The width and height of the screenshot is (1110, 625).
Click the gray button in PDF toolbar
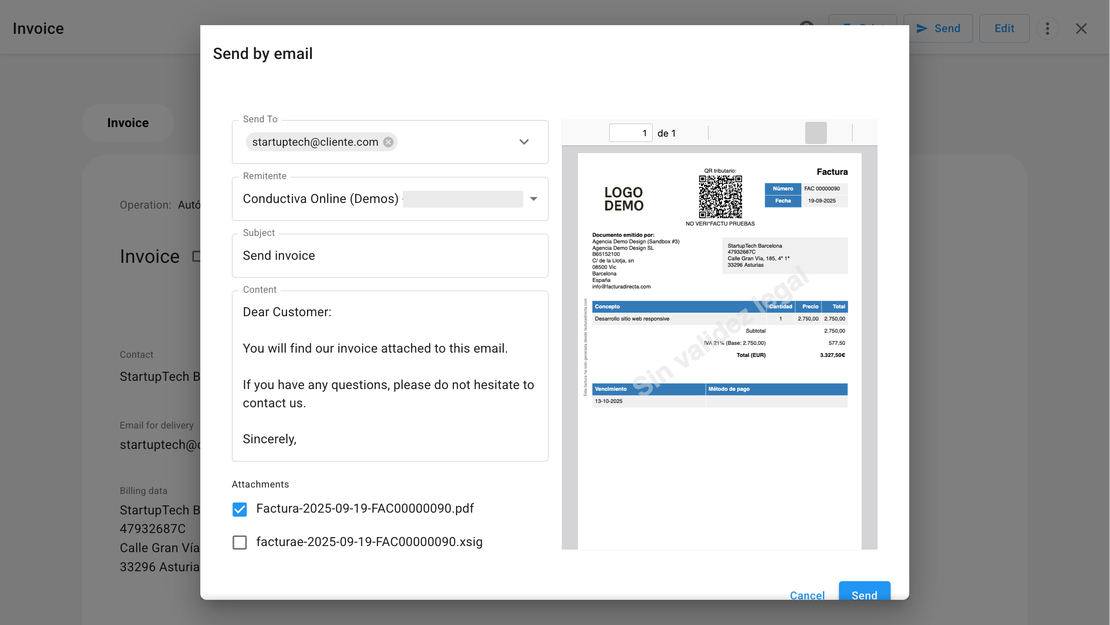816,133
